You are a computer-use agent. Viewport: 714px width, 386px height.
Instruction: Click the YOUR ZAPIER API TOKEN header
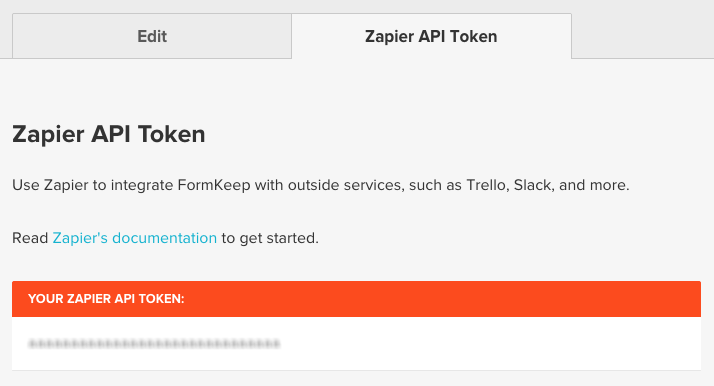(106, 299)
